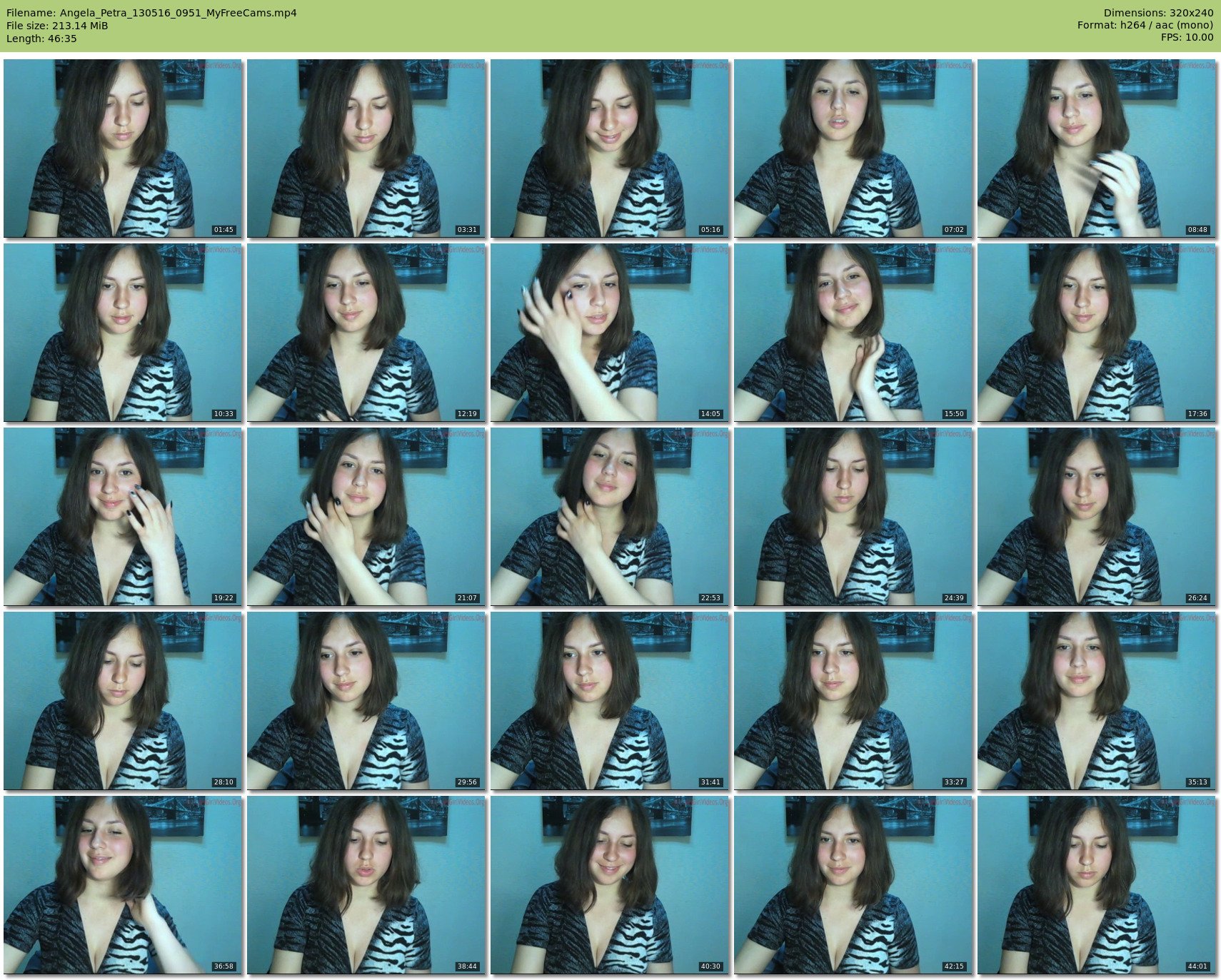
Task: Select the thumbnail at 38:44
Action: (366, 885)
